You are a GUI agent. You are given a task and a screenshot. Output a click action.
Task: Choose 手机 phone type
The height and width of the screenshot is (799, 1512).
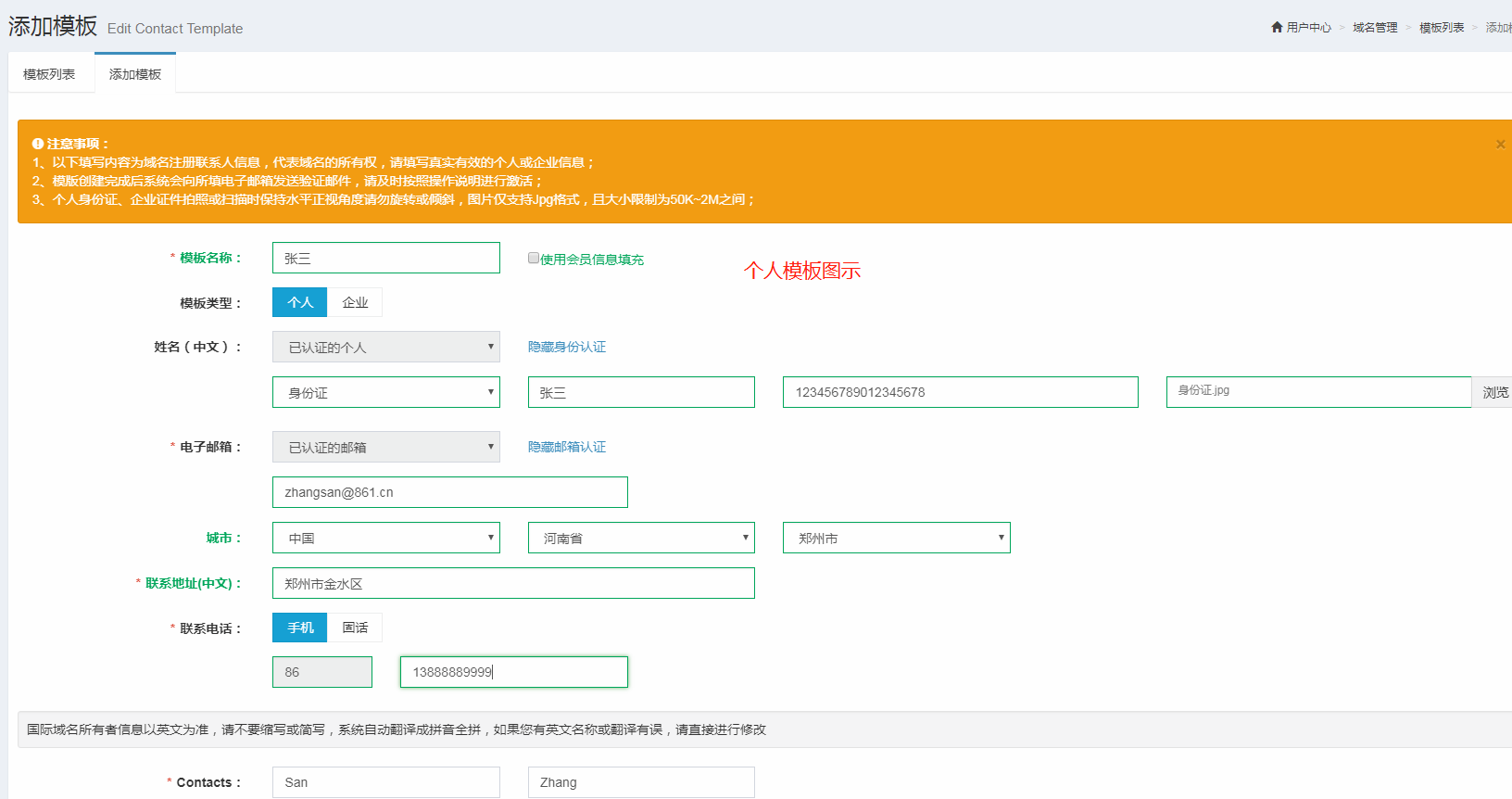point(299,628)
